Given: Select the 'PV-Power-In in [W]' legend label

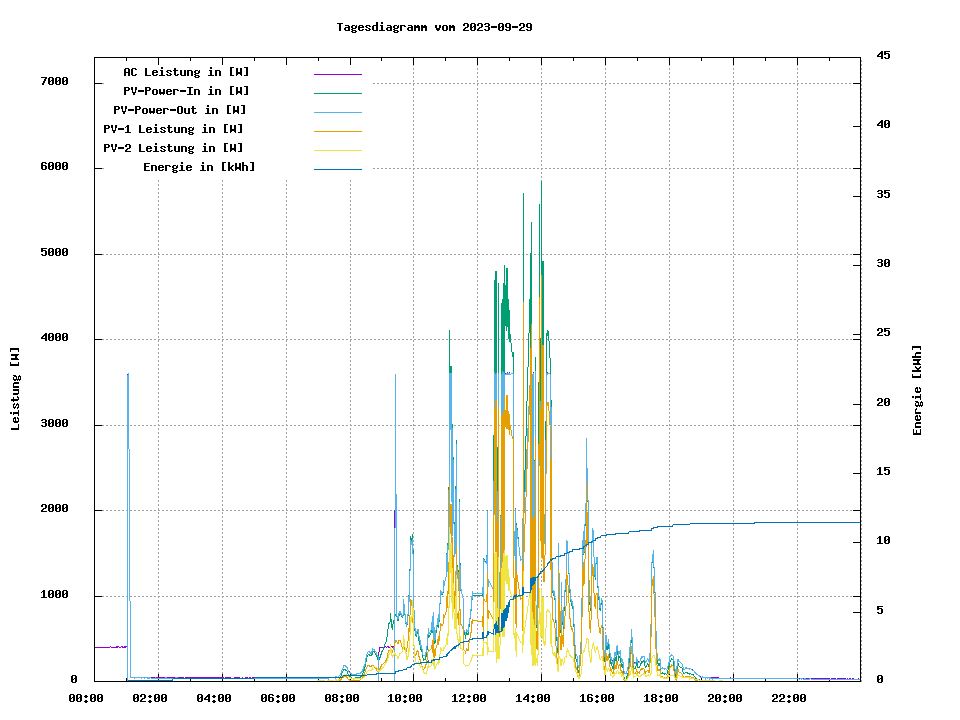Looking at the screenshot, I should coord(193,91).
